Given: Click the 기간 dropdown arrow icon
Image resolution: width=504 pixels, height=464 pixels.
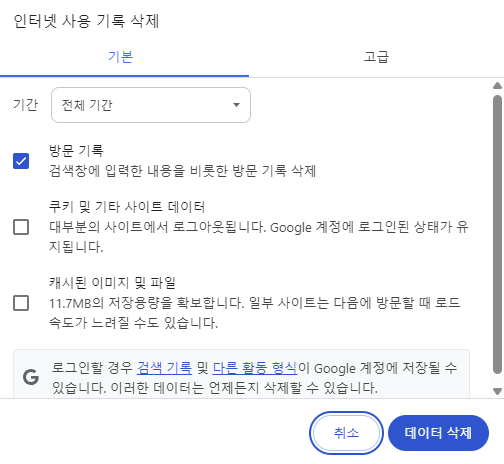Looking at the screenshot, I should coord(236,105).
